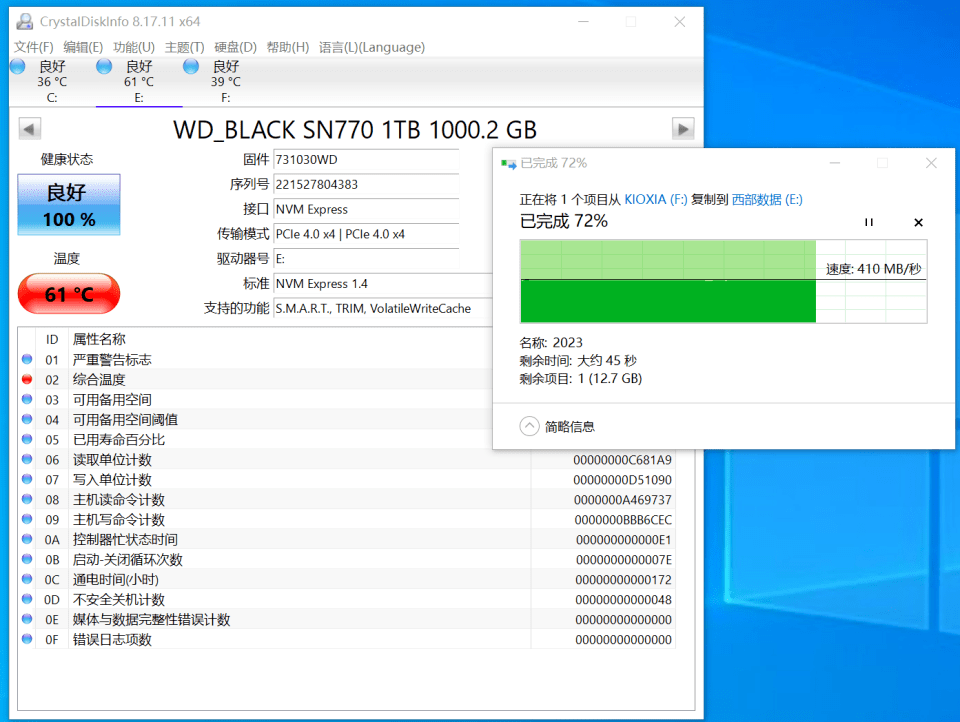Select raw value 00000000C681A9
This screenshot has height=722, width=960.
pos(622,460)
